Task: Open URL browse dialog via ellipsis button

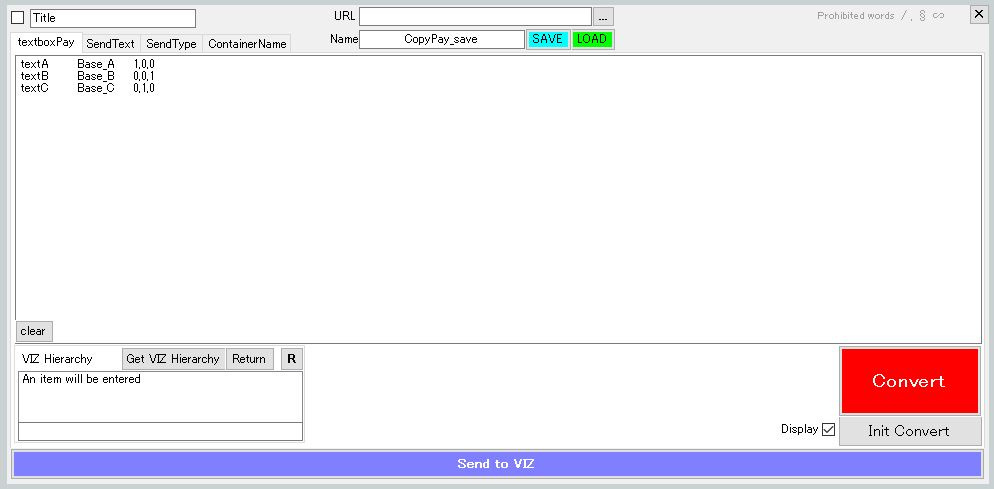Action: point(603,17)
